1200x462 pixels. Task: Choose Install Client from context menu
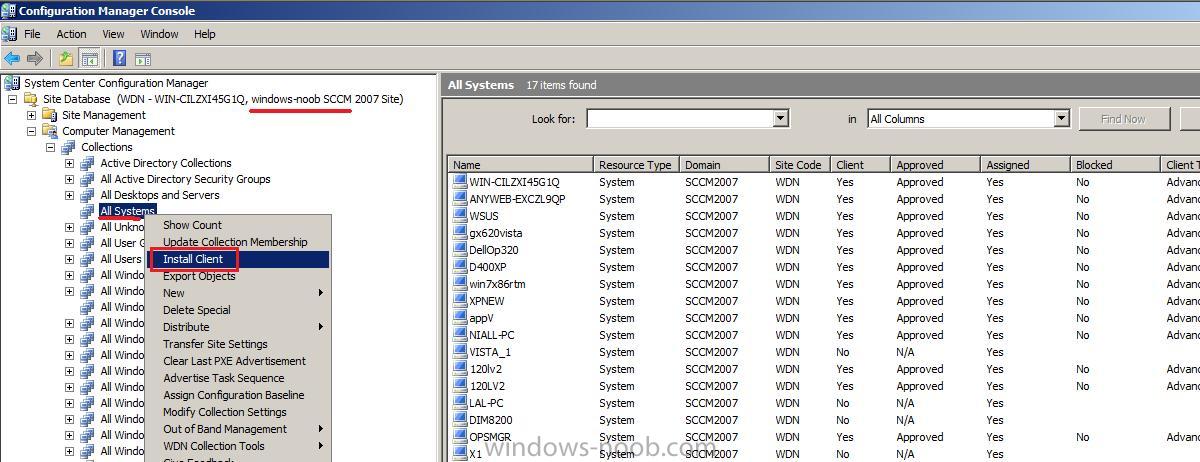tap(239, 259)
